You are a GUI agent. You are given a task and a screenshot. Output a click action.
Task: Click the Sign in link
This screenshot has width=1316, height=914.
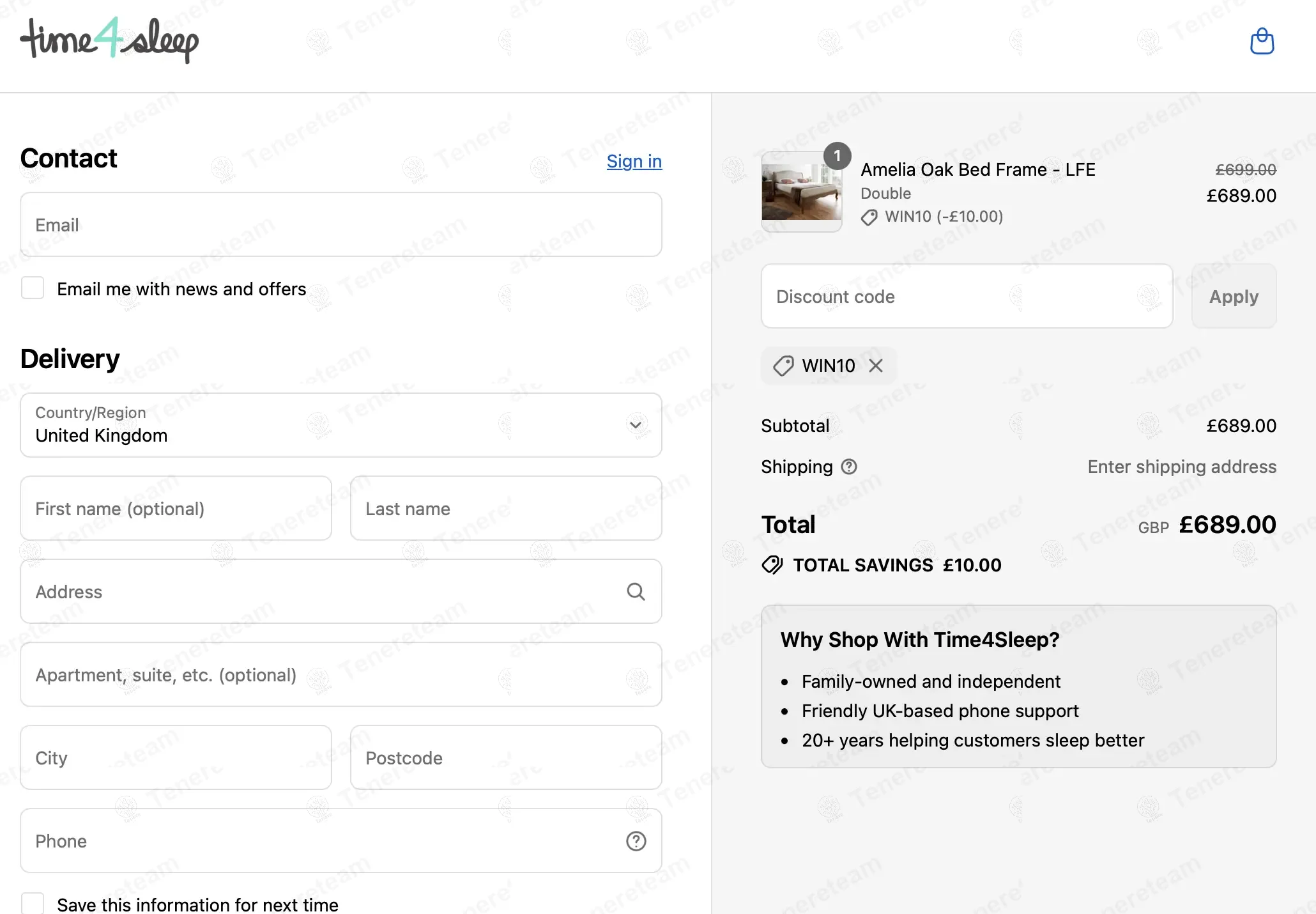point(634,161)
